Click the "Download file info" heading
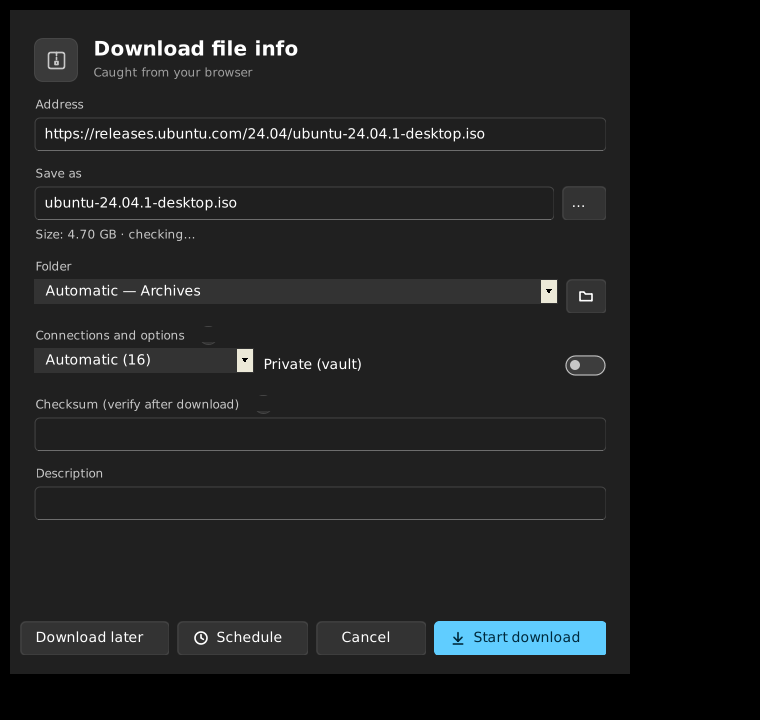760x720 pixels. point(196,48)
